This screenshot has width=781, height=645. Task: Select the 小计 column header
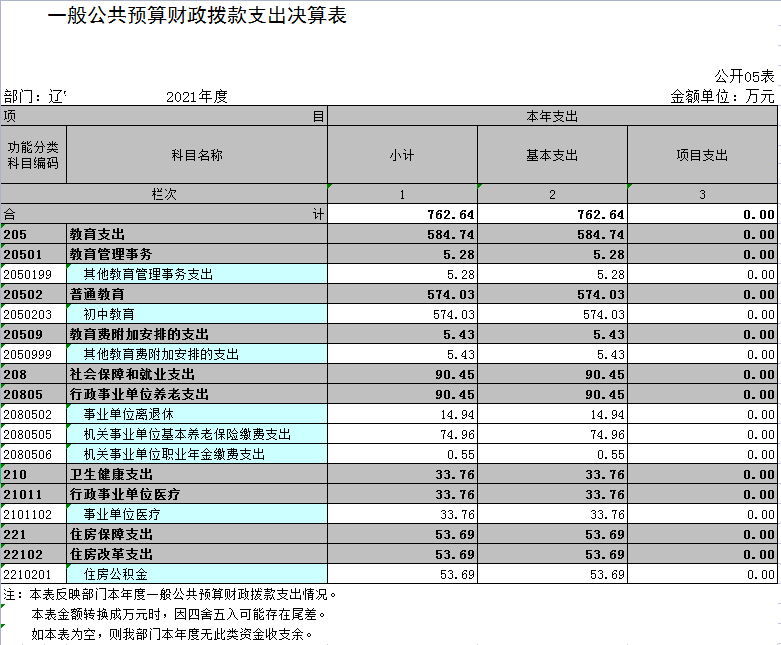click(x=402, y=155)
